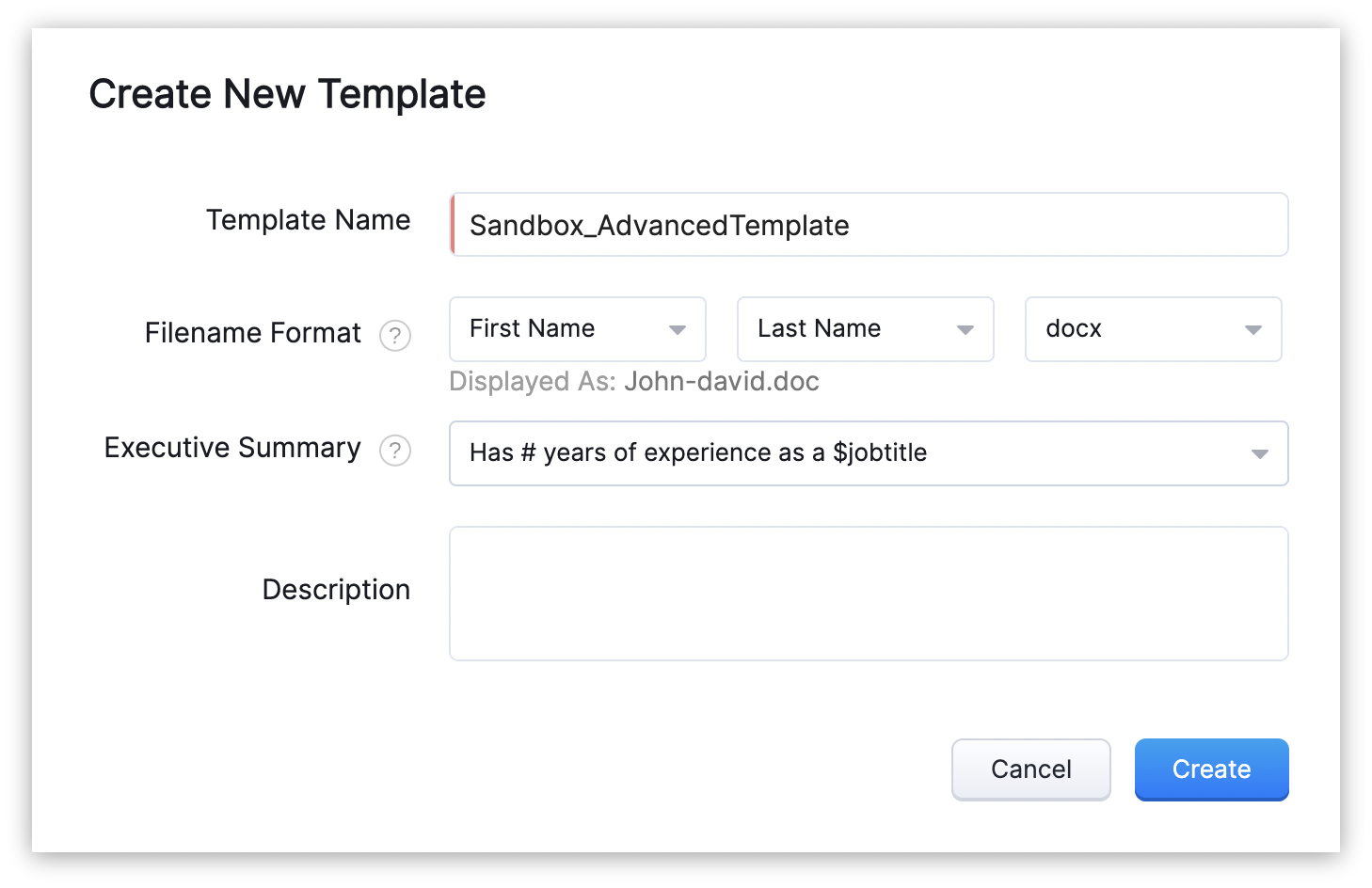Click the 'Create New Template' dialog heading
This screenshot has width=1372, height=888.
click(x=287, y=94)
